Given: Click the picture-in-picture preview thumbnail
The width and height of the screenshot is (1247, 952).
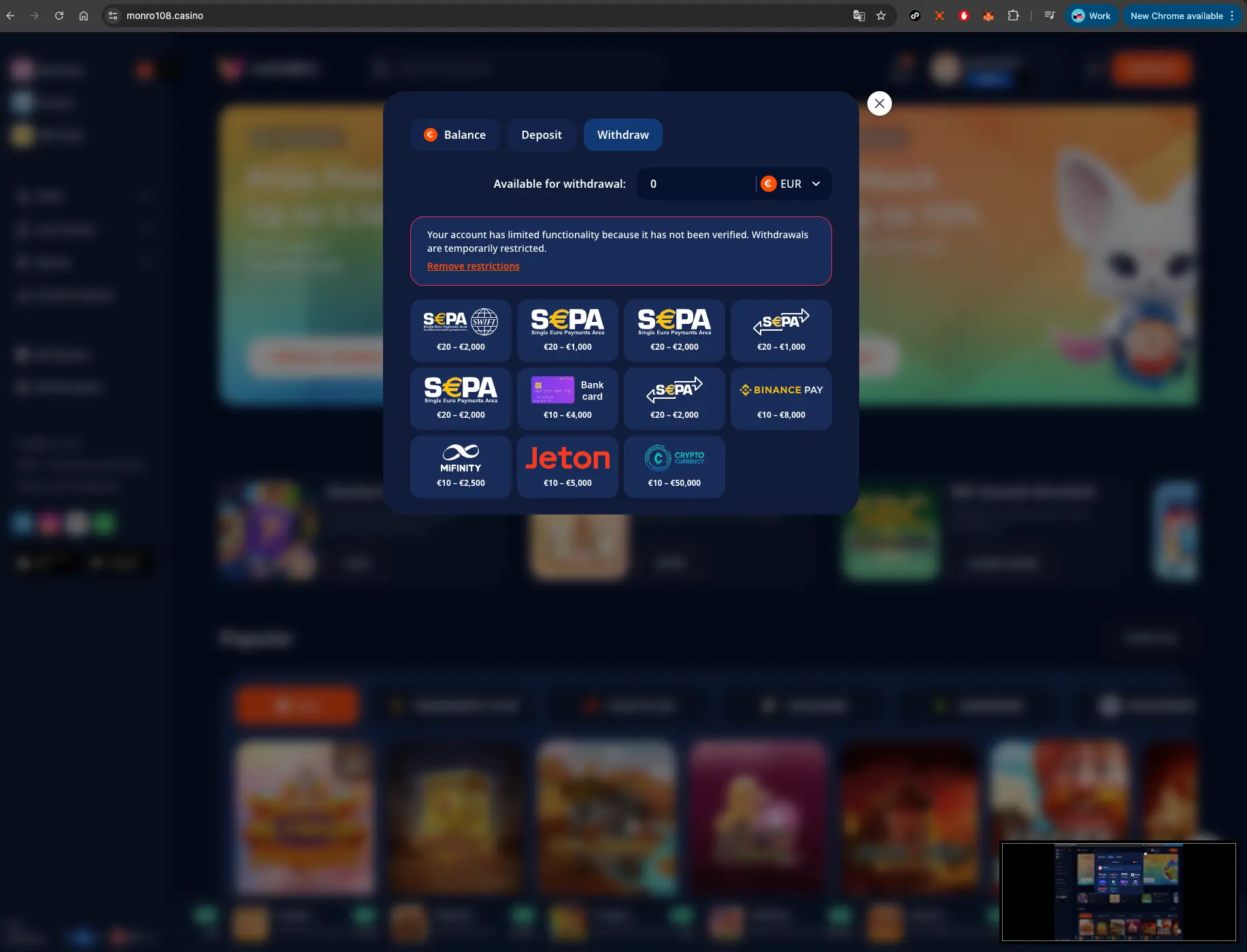Looking at the screenshot, I should [1118, 891].
